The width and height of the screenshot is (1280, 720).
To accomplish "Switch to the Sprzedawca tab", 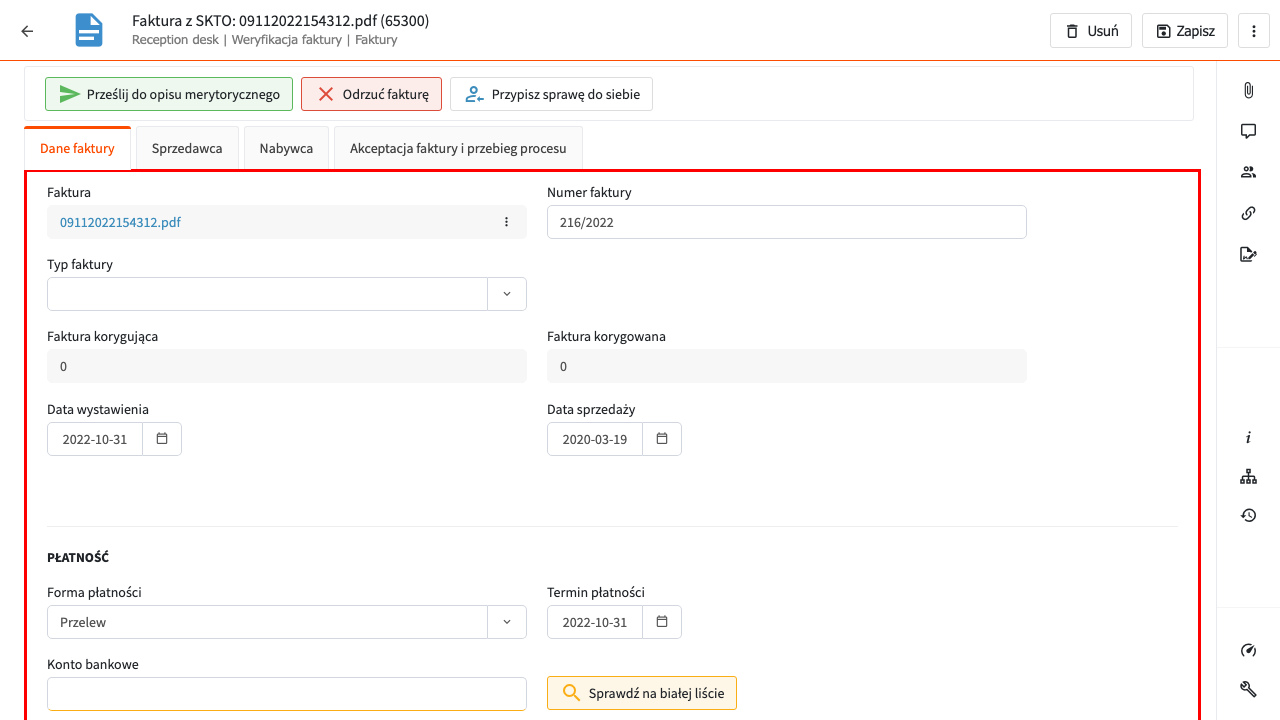I will (x=187, y=148).
